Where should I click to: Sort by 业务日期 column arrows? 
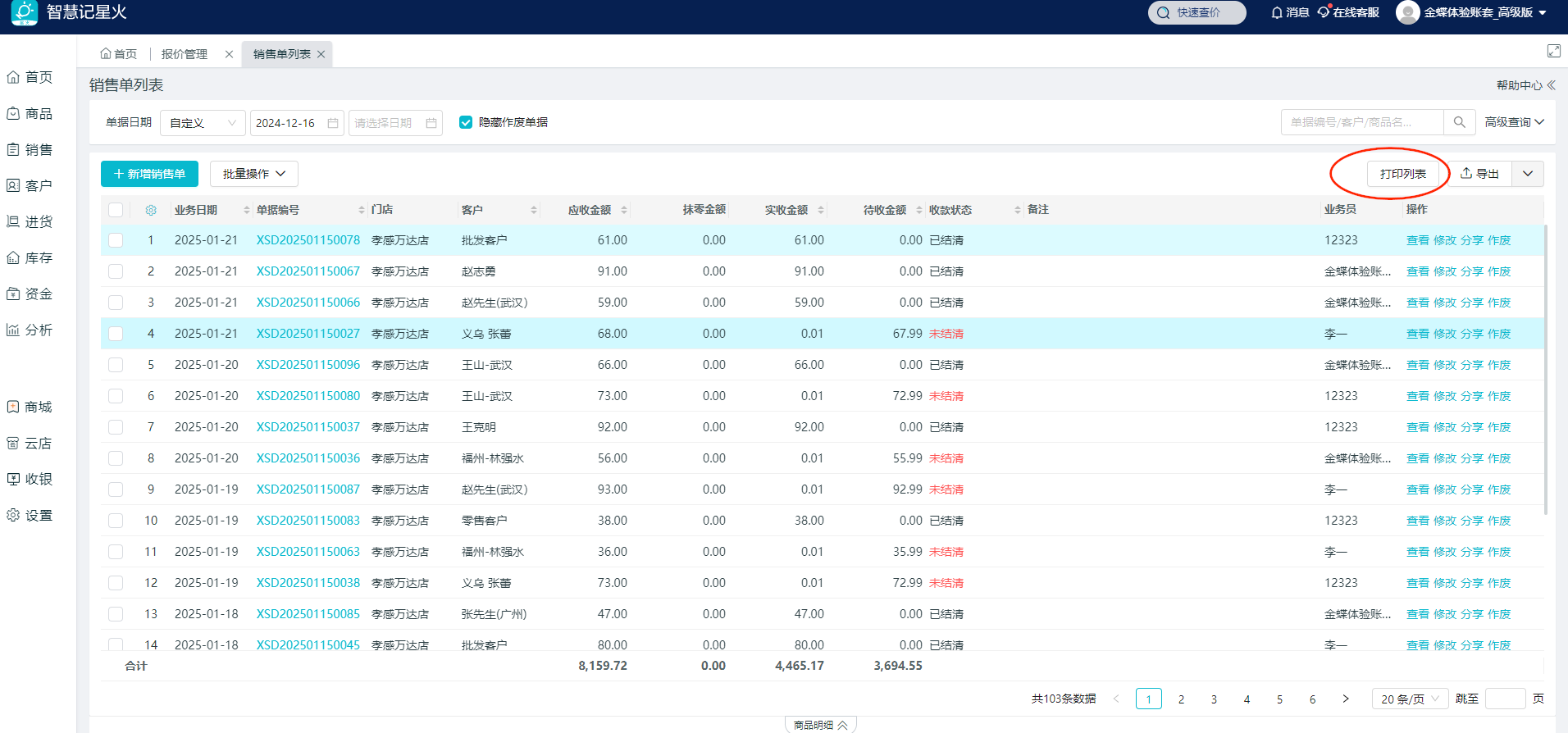(247, 210)
